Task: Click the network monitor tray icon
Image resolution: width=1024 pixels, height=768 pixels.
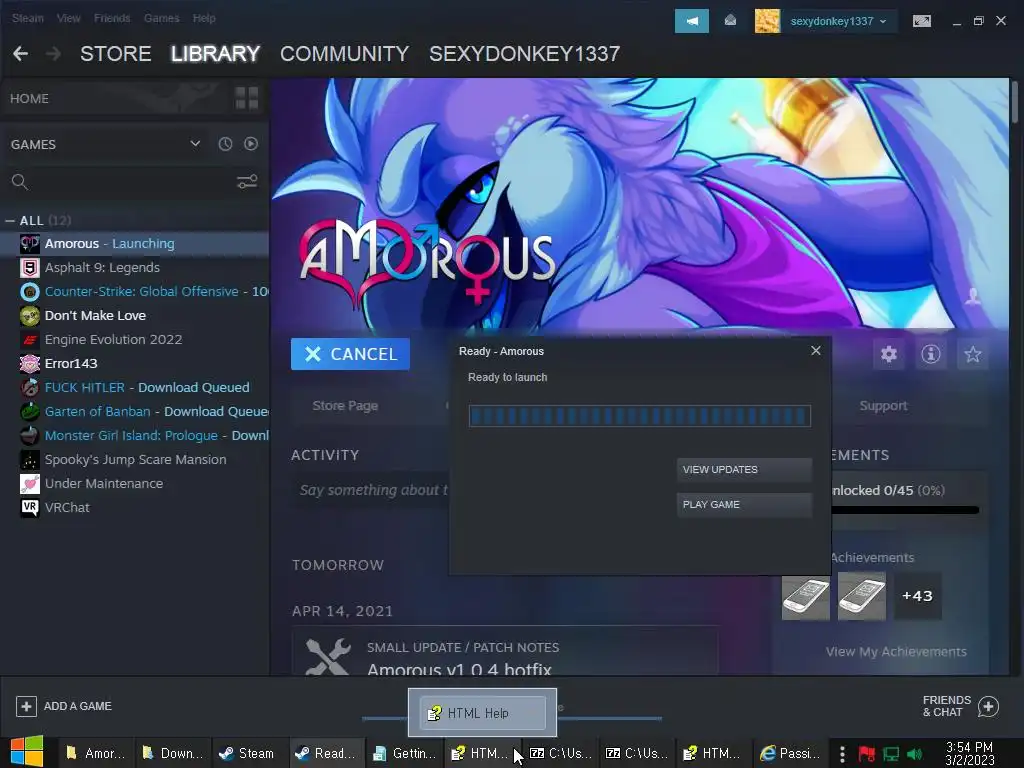Action: coord(891,754)
